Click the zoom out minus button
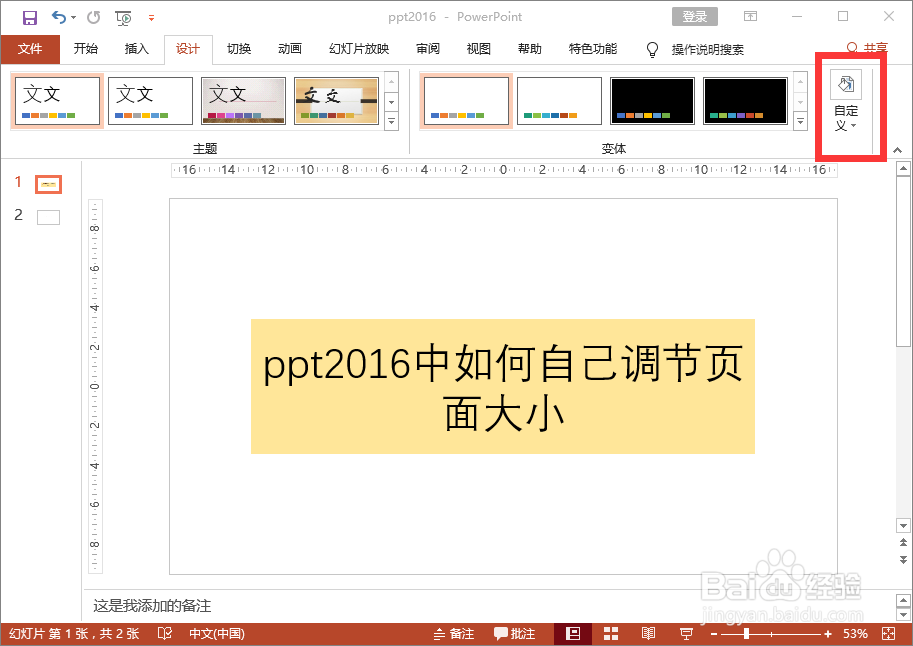This screenshot has height=646, width=913. point(714,634)
